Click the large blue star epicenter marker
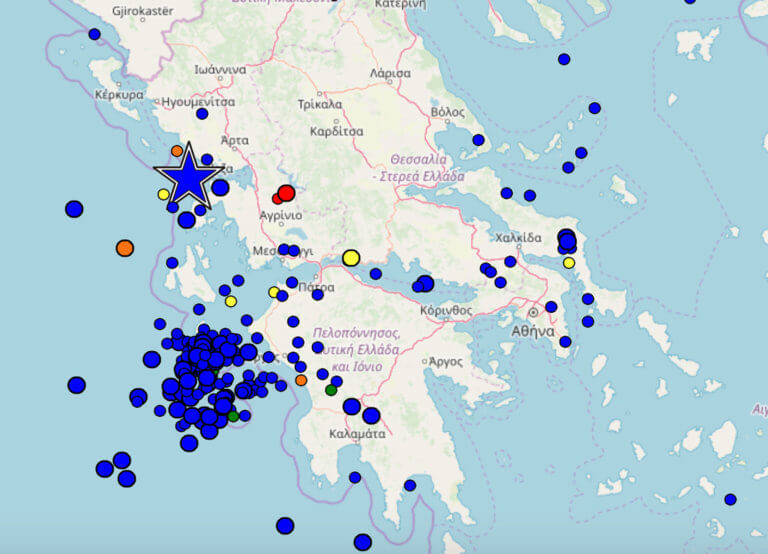768x554 pixels. (188, 177)
